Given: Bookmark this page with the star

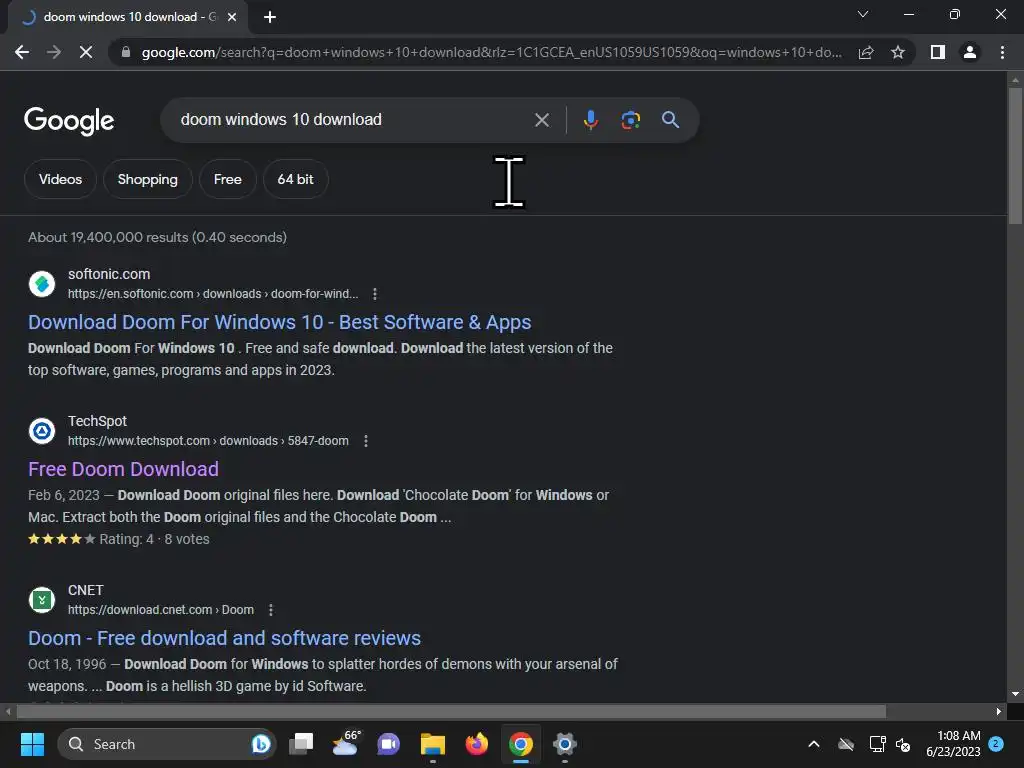Looking at the screenshot, I should tap(898, 52).
